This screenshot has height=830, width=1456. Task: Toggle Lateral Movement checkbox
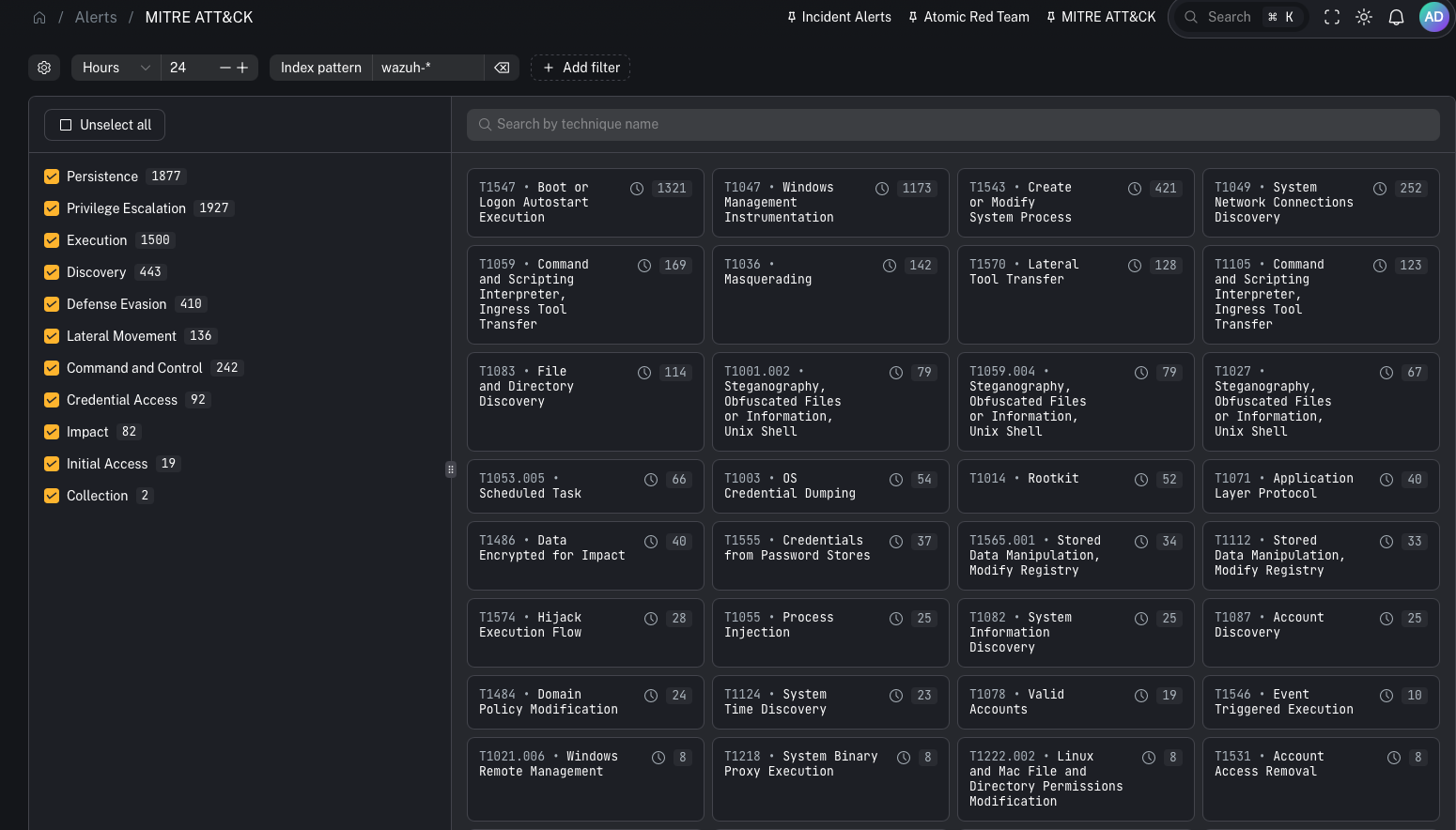(52, 336)
